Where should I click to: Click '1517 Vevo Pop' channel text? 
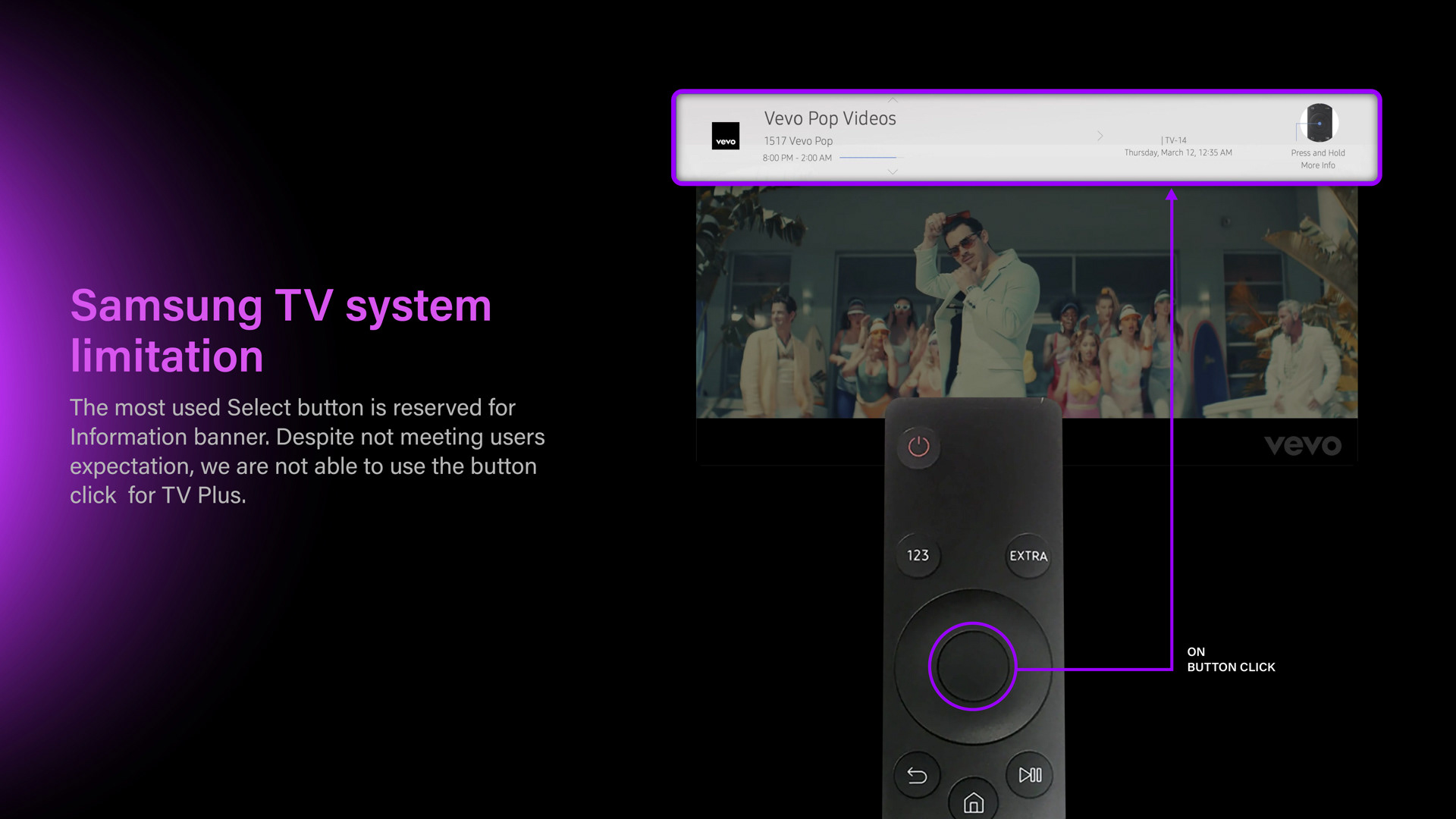point(798,141)
